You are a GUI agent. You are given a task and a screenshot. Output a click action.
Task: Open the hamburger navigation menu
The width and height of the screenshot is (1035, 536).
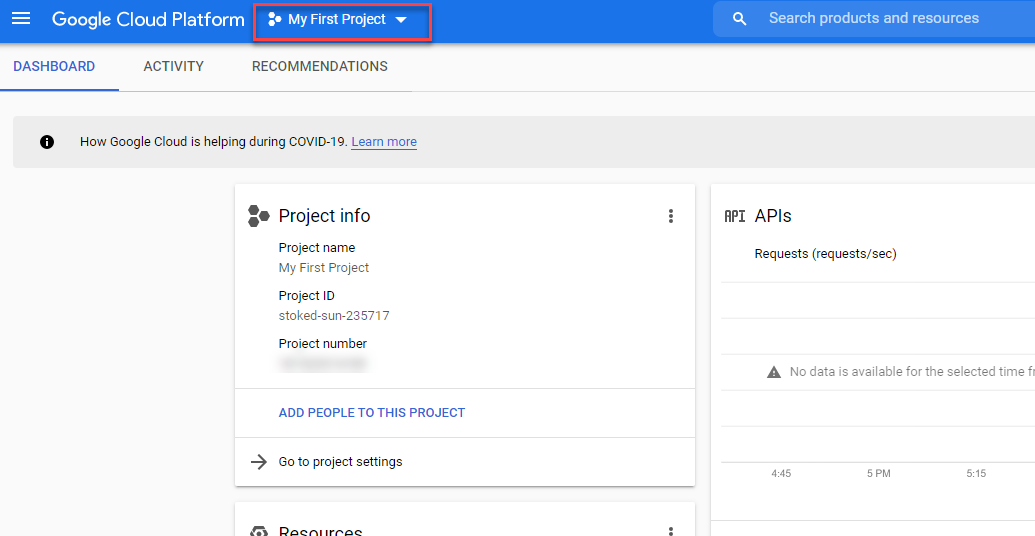21,19
